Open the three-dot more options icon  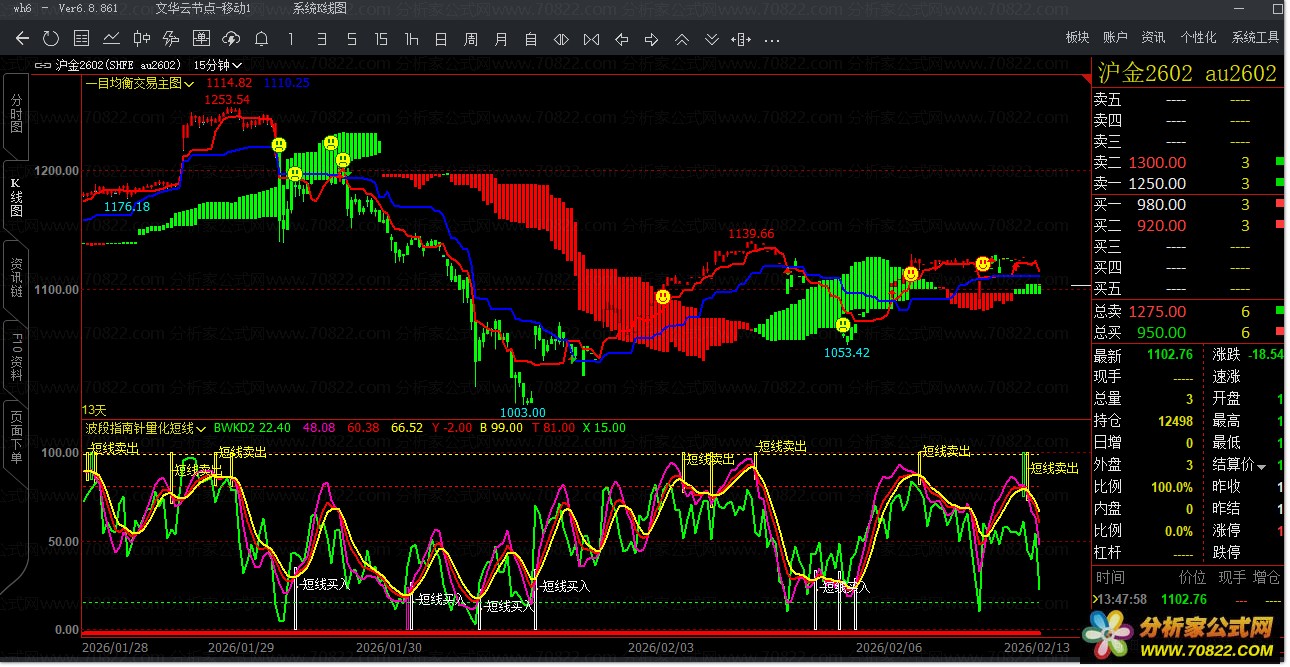point(772,40)
